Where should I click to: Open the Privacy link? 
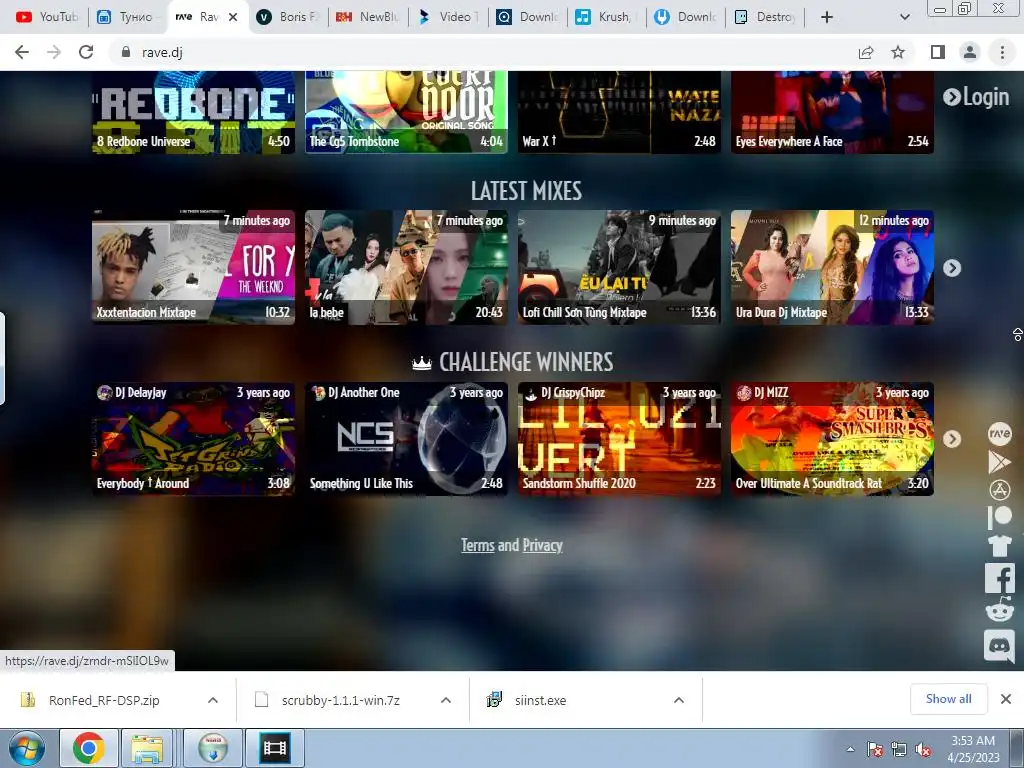point(543,545)
